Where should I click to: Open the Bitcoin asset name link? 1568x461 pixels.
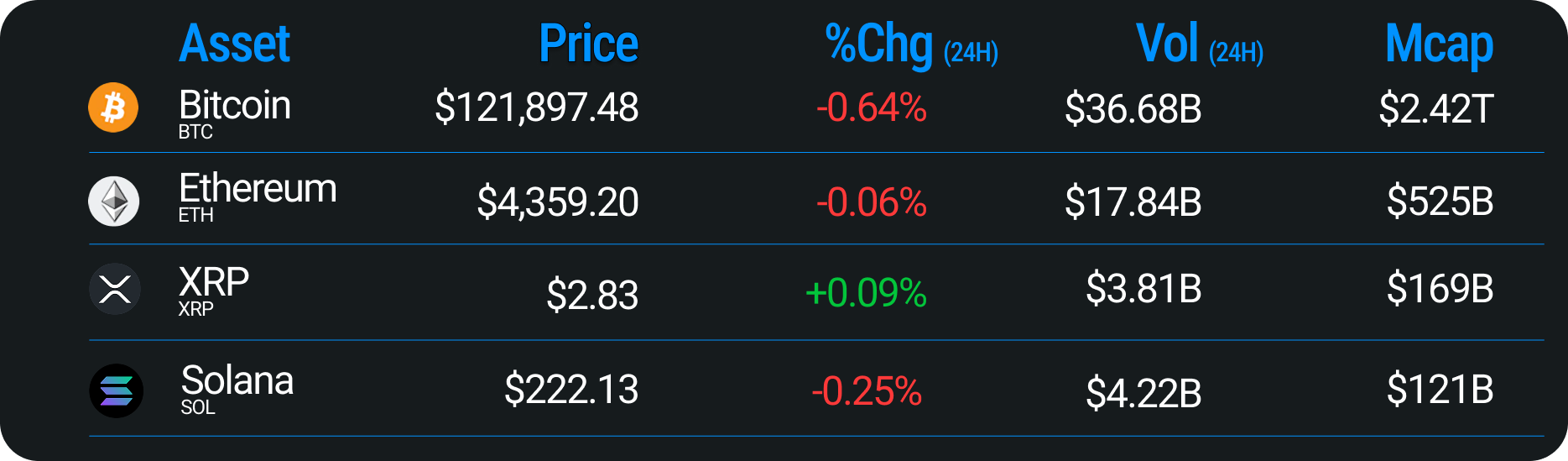pyautogui.click(x=234, y=106)
